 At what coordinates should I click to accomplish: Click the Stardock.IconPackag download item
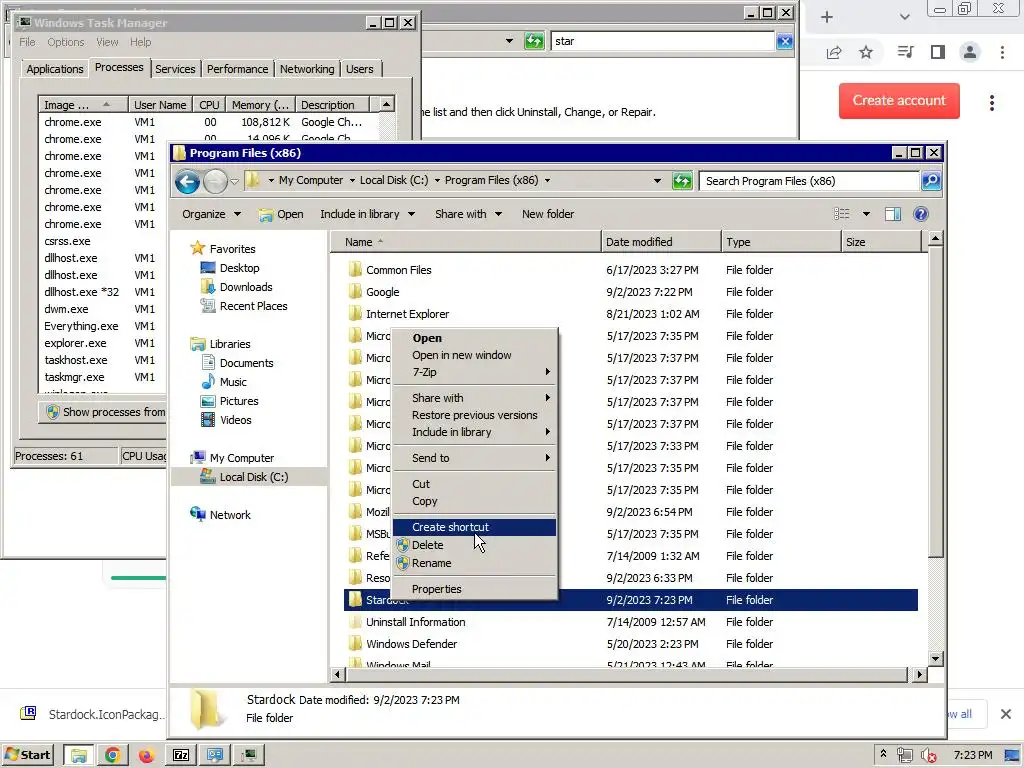tap(94, 714)
